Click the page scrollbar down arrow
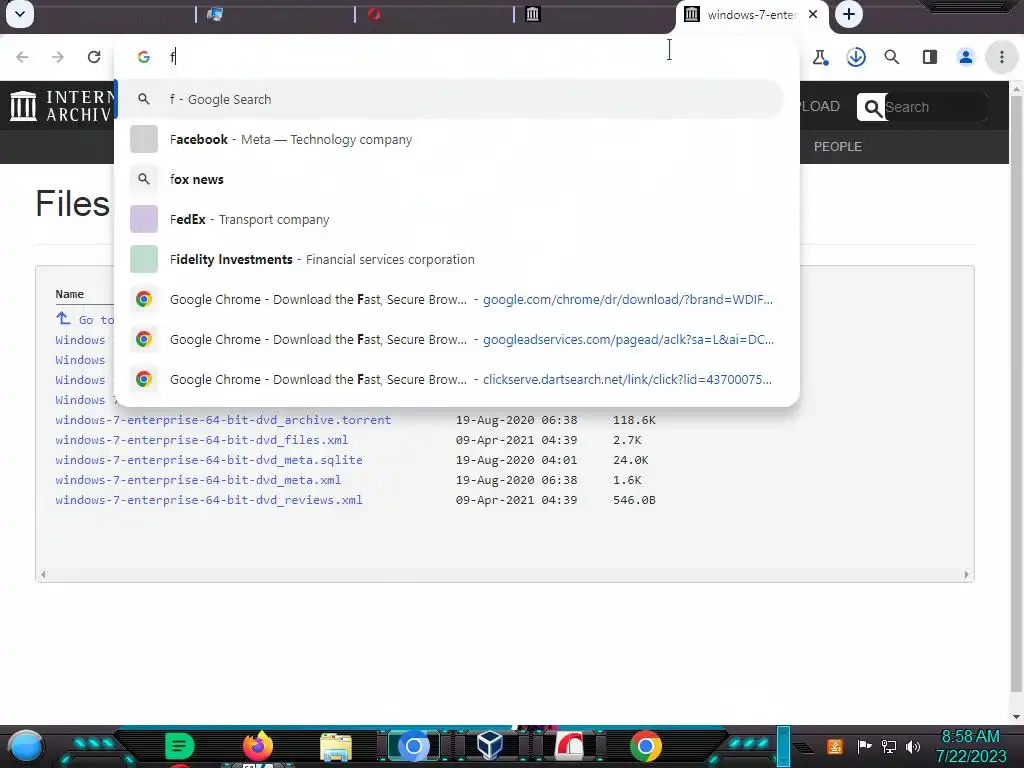This screenshot has height=768, width=1024. (x=1016, y=716)
